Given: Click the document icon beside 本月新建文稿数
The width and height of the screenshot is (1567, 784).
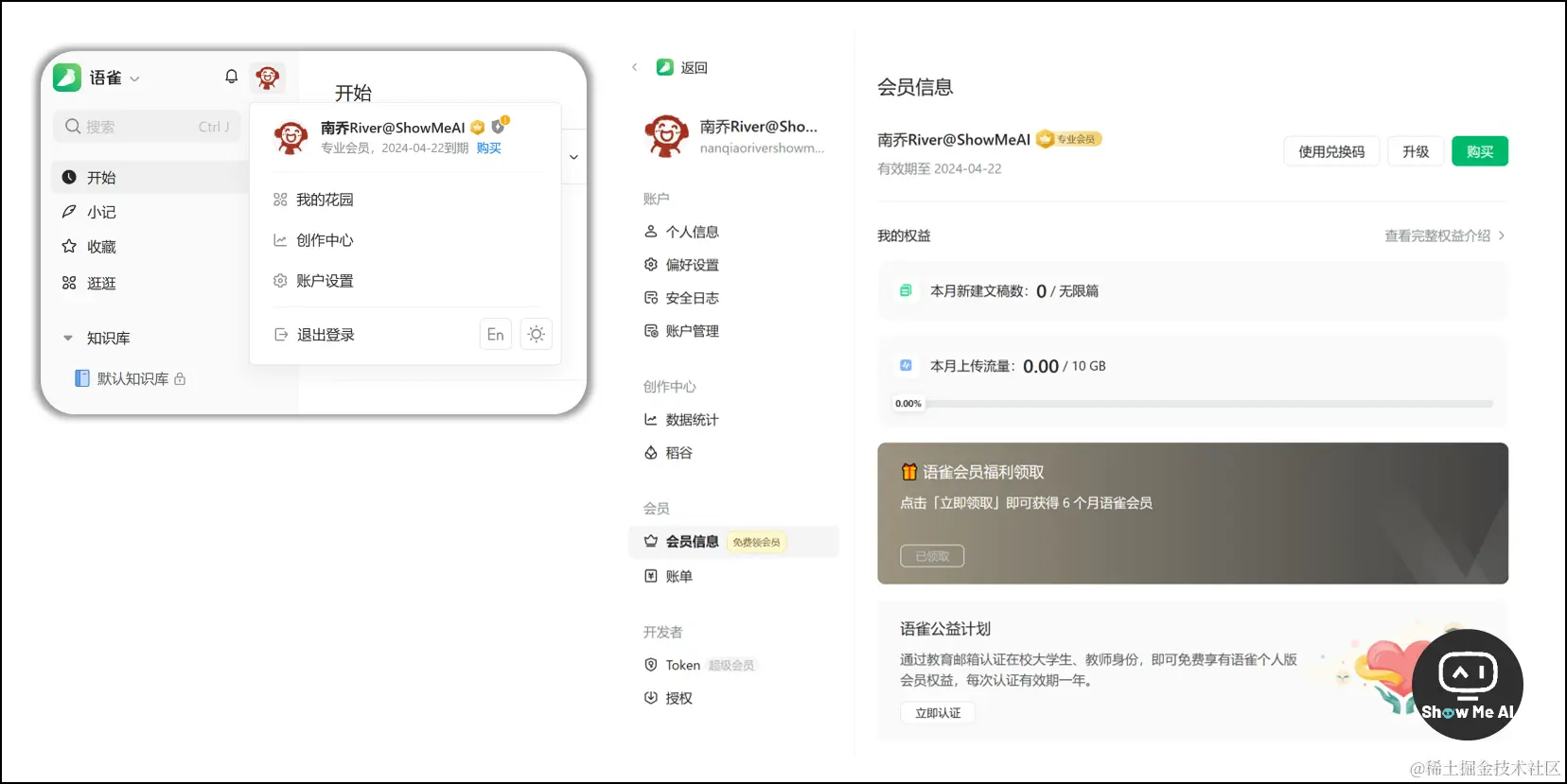Looking at the screenshot, I should click(x=906, y=290).
